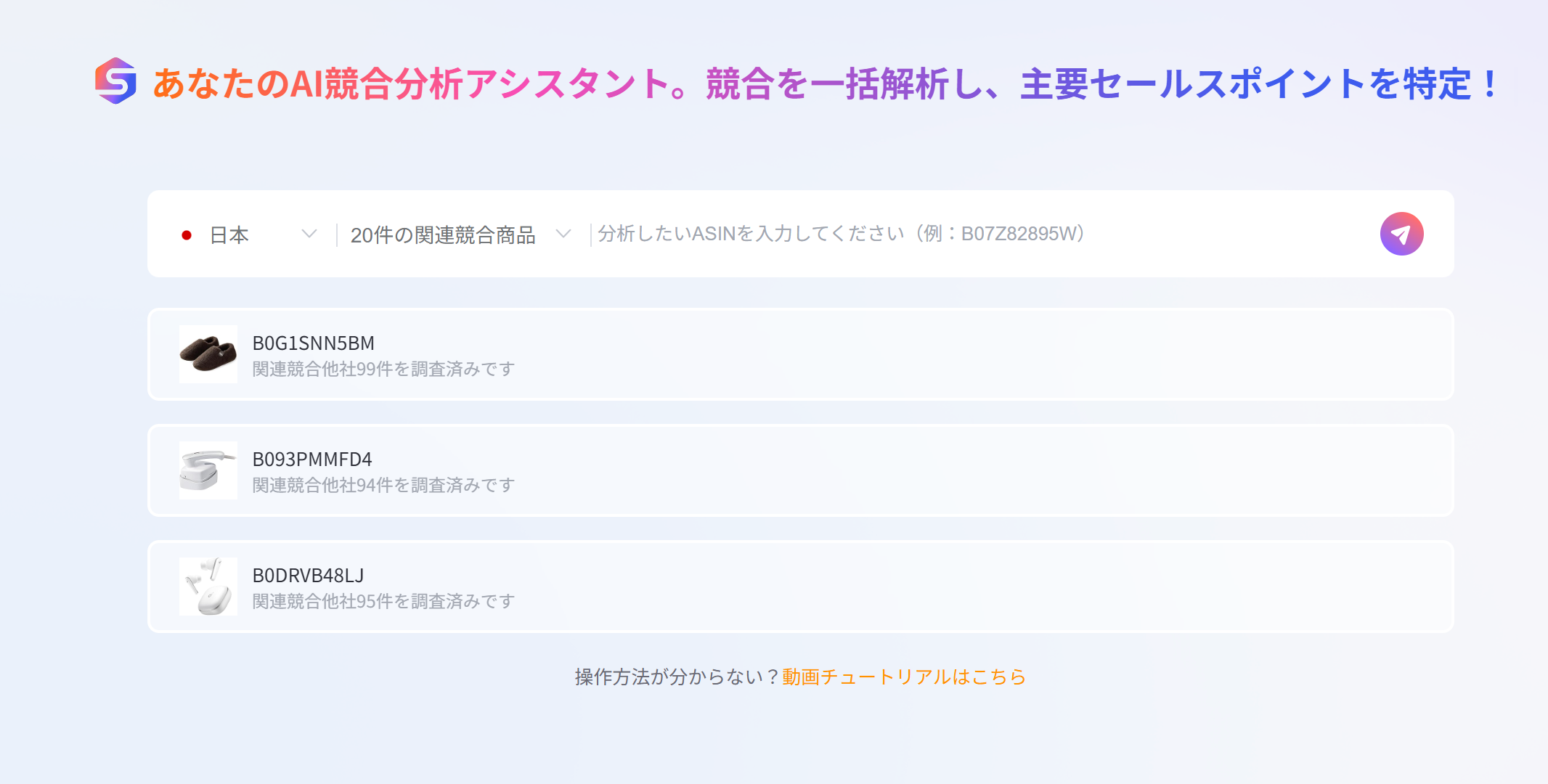Click ASIN B093PMMFD4
Viewport: 1548px width, 784px height.
(312, 459)
